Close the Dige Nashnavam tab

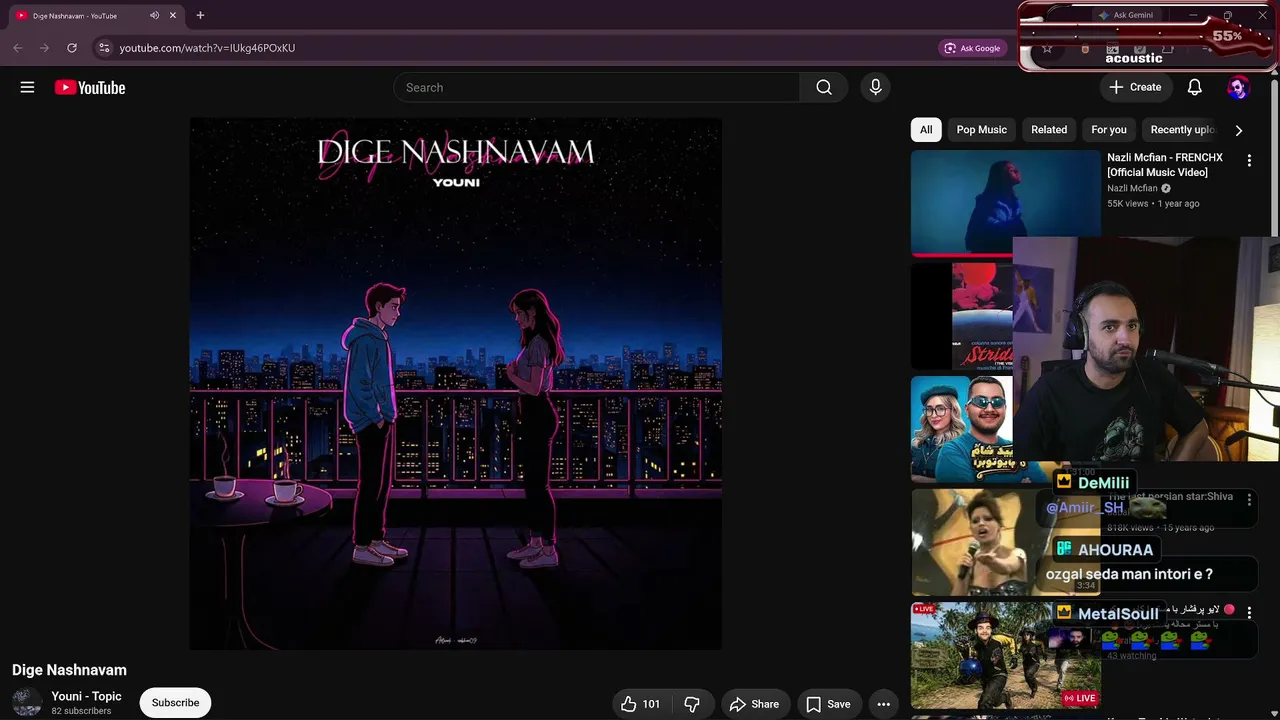173,15
